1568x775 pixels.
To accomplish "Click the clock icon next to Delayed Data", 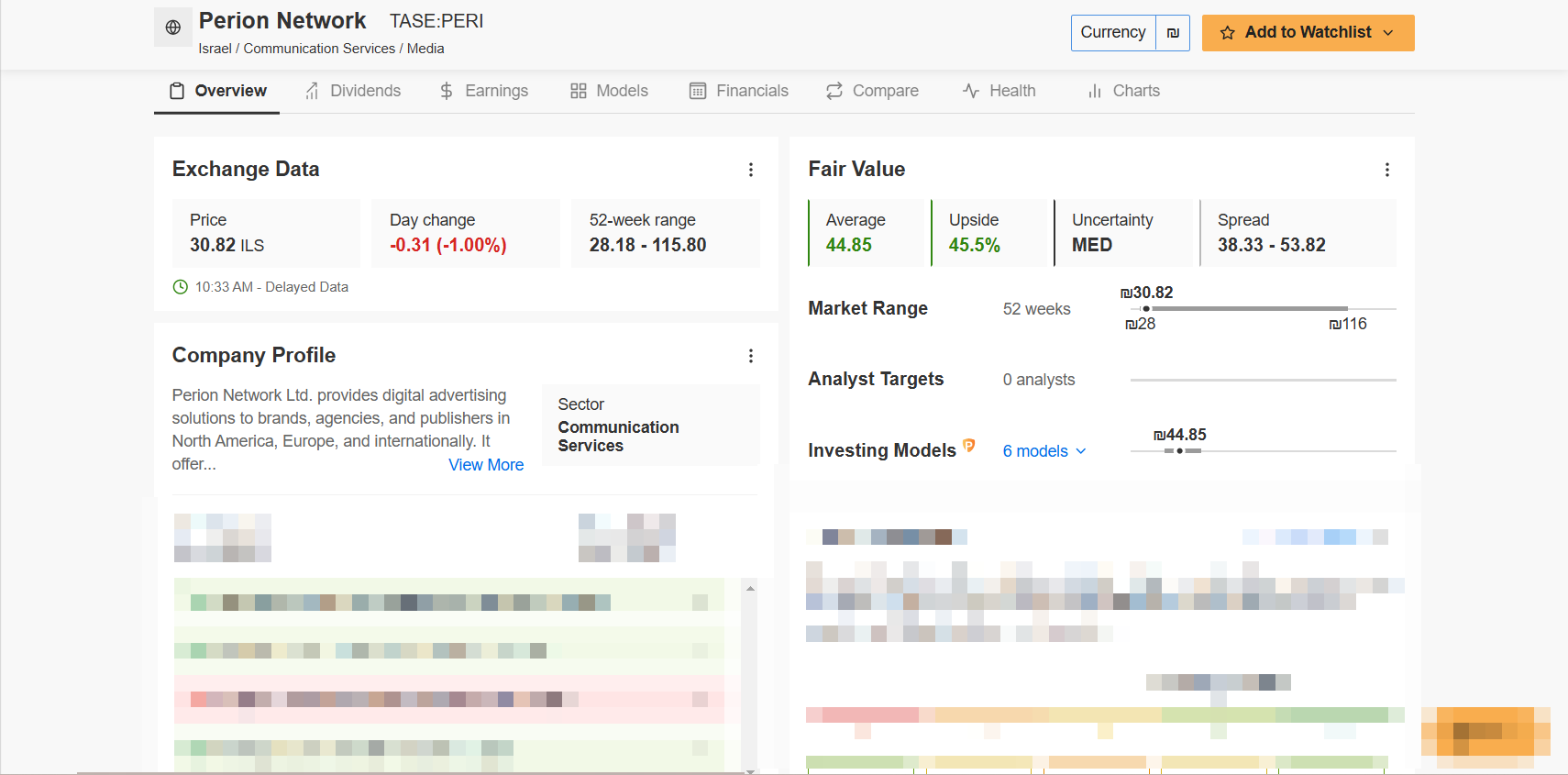I will [x=181, y=287].
